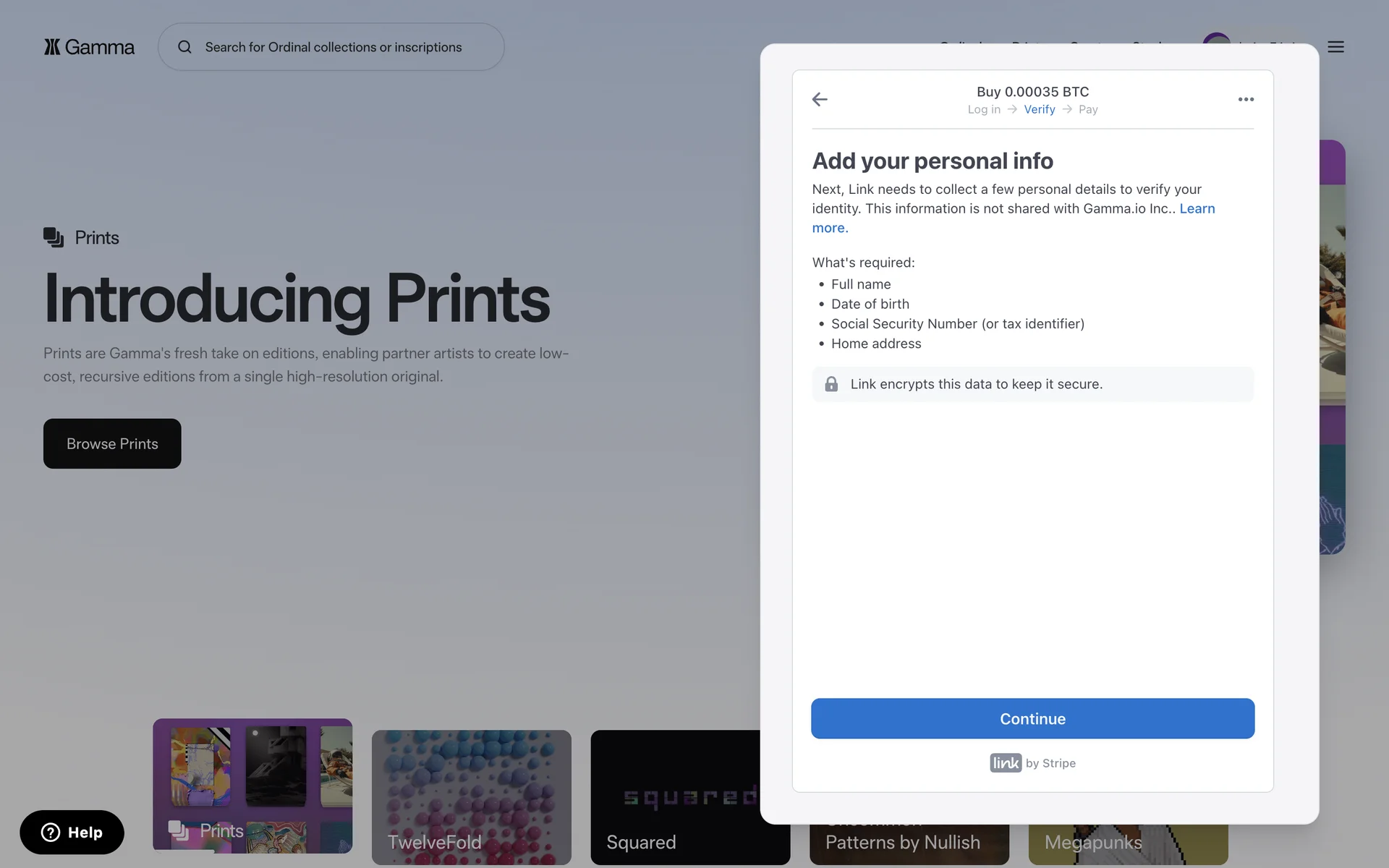This screenshot has height=868, width=1389.
Task: Open the hamburger menu icon
Action: [1335, 47]
